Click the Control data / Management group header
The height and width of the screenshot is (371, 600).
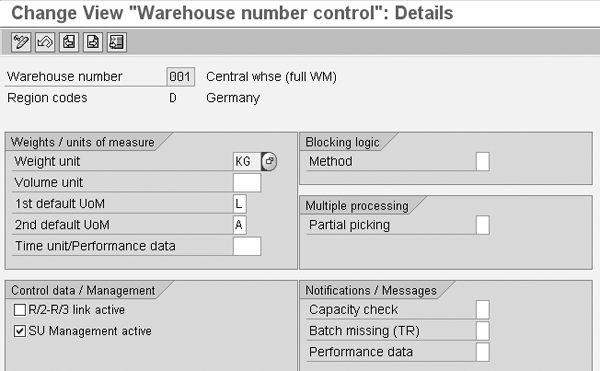point(83,290)
